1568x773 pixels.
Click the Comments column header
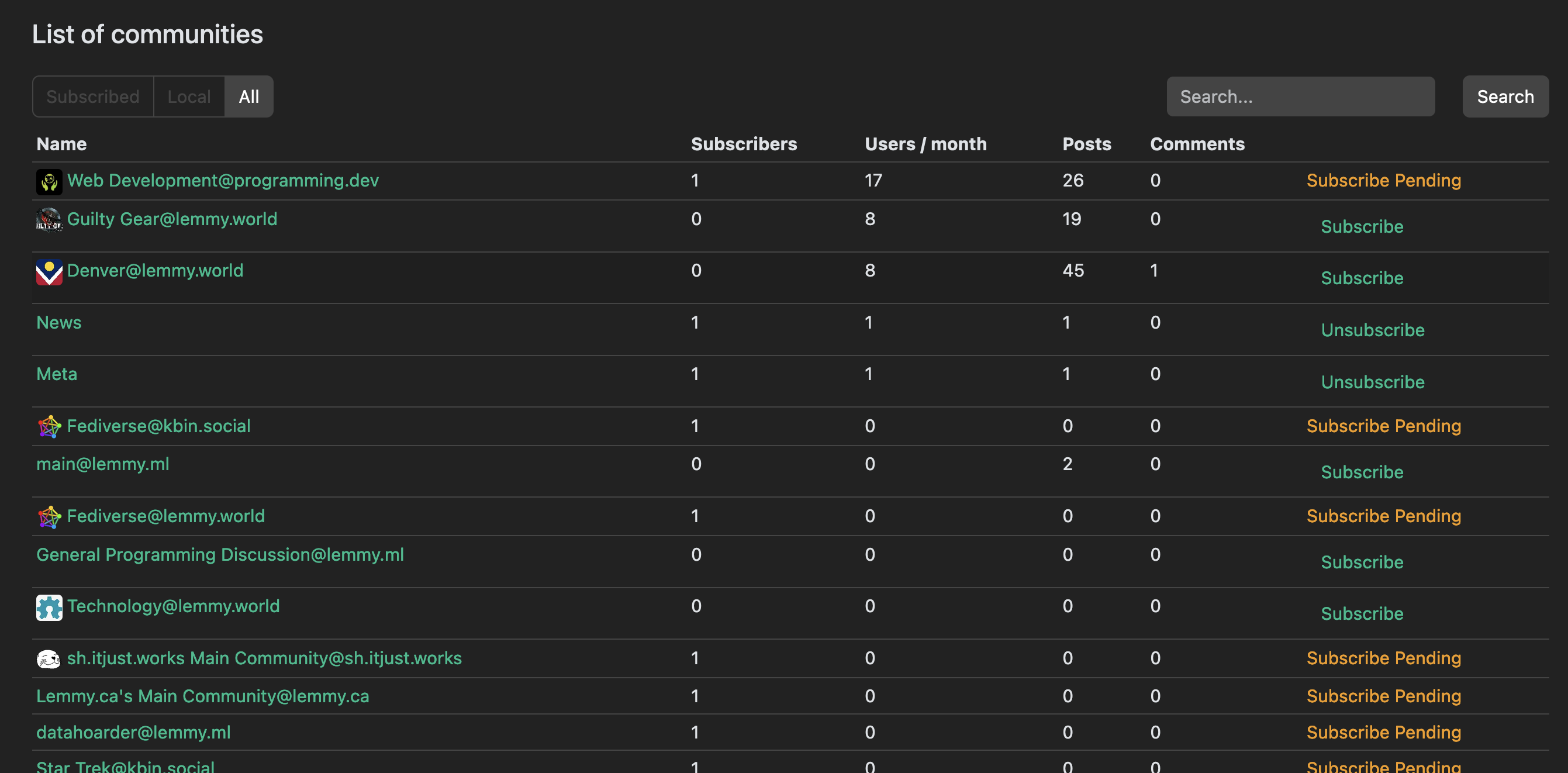point(1197,144)
